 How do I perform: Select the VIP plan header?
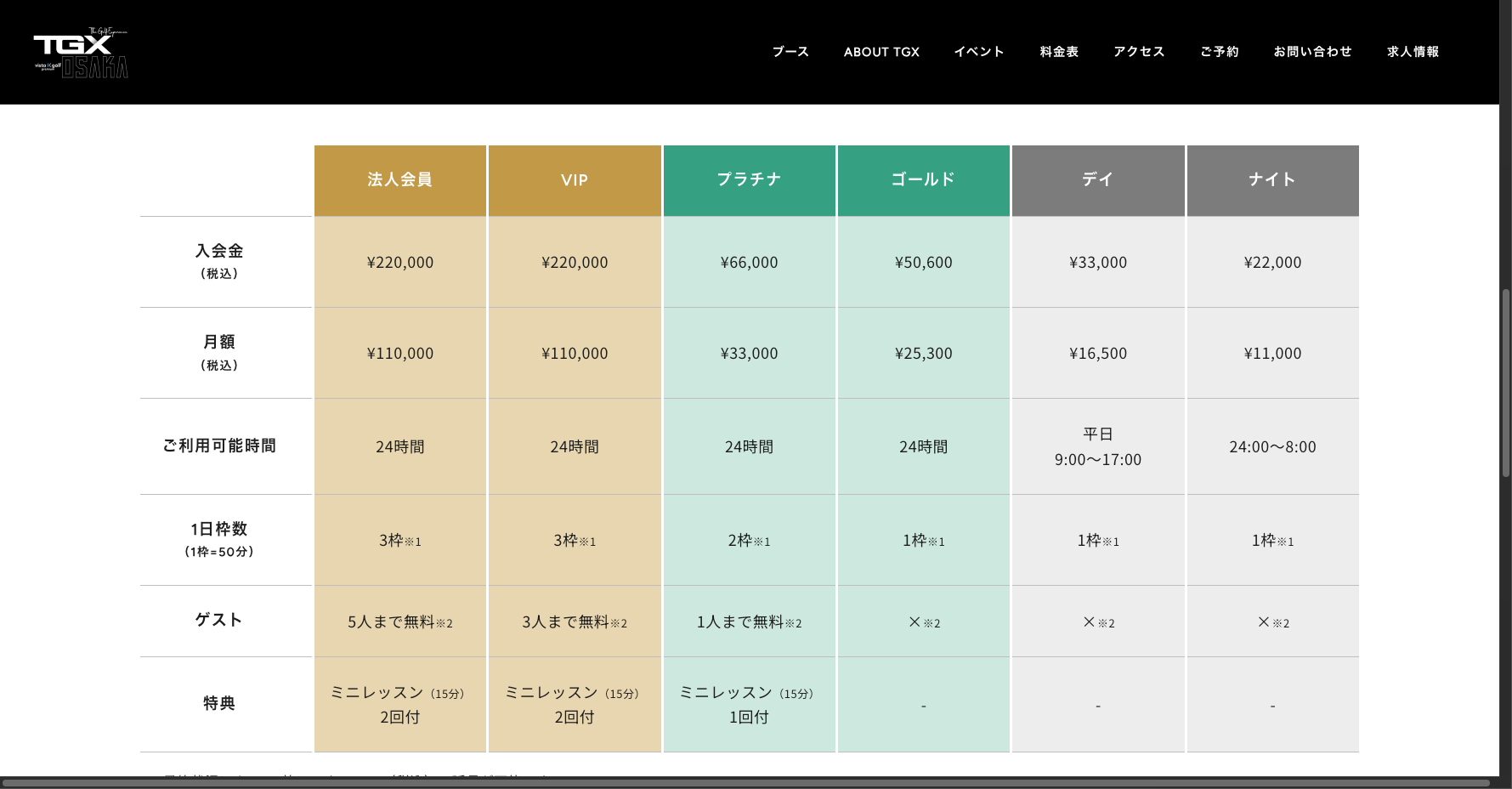pyautogui.click(x=575, y=180)
